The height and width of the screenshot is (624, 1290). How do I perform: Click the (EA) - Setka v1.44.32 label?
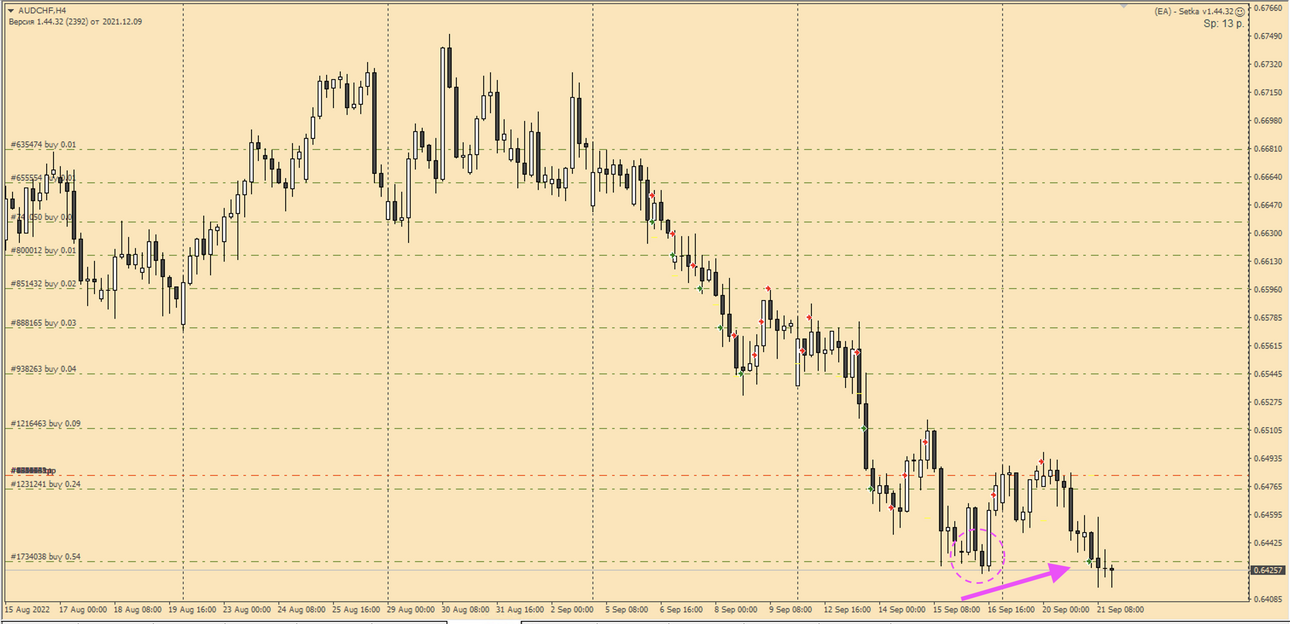[1193, 11]
